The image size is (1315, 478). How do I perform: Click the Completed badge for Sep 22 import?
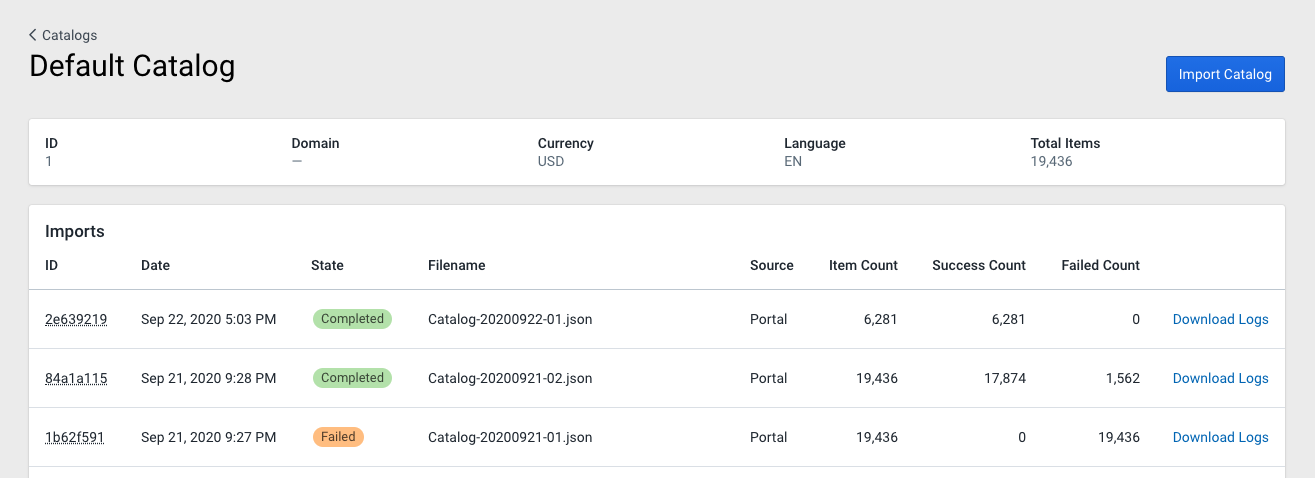[352, 319]
